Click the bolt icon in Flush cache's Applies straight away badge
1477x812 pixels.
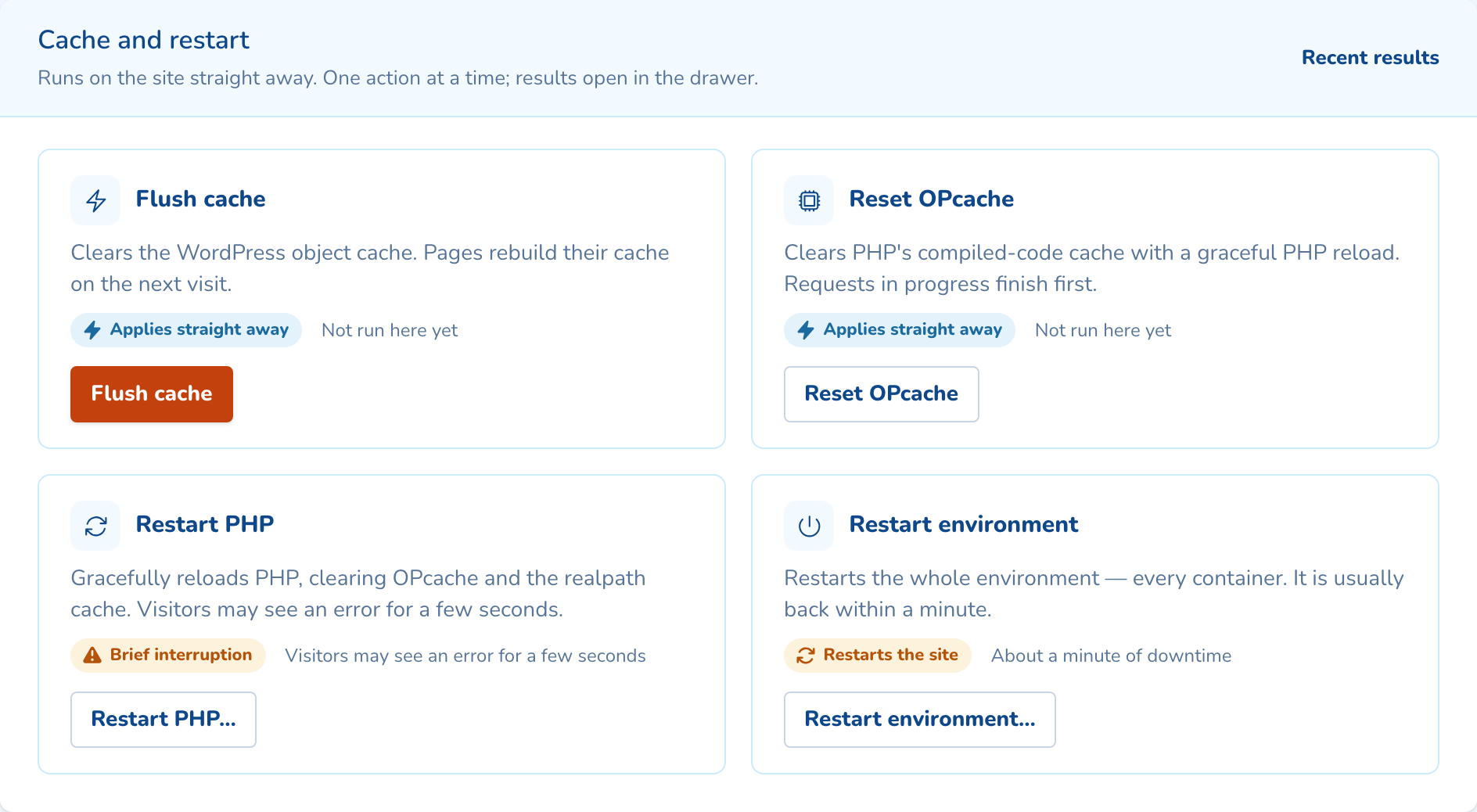point(92,330)
